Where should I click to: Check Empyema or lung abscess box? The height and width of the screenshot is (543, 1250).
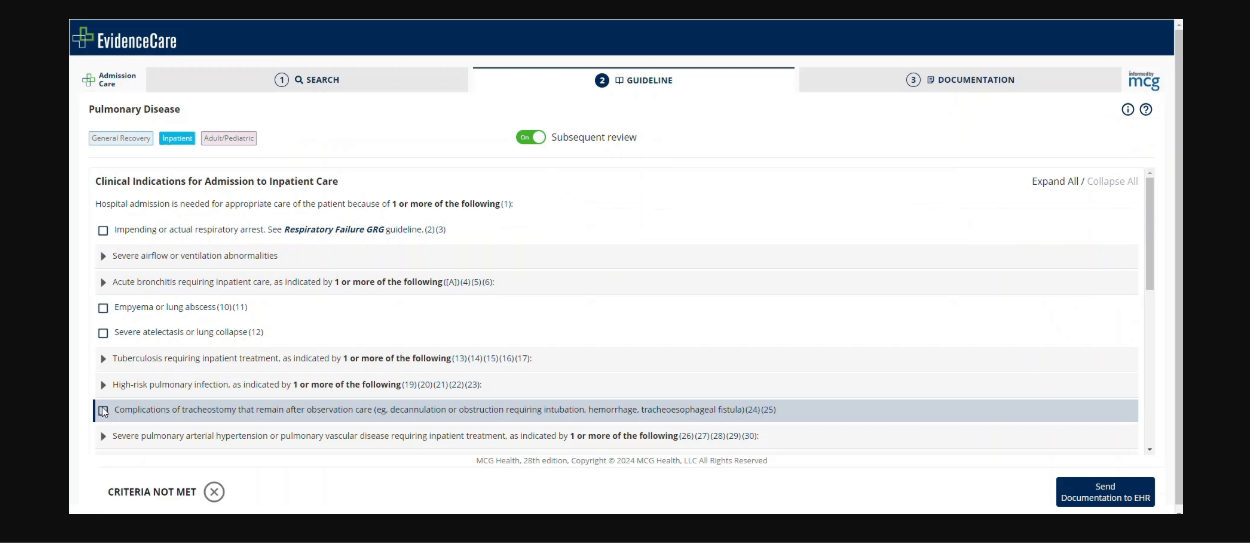click(x=103, y=308)
